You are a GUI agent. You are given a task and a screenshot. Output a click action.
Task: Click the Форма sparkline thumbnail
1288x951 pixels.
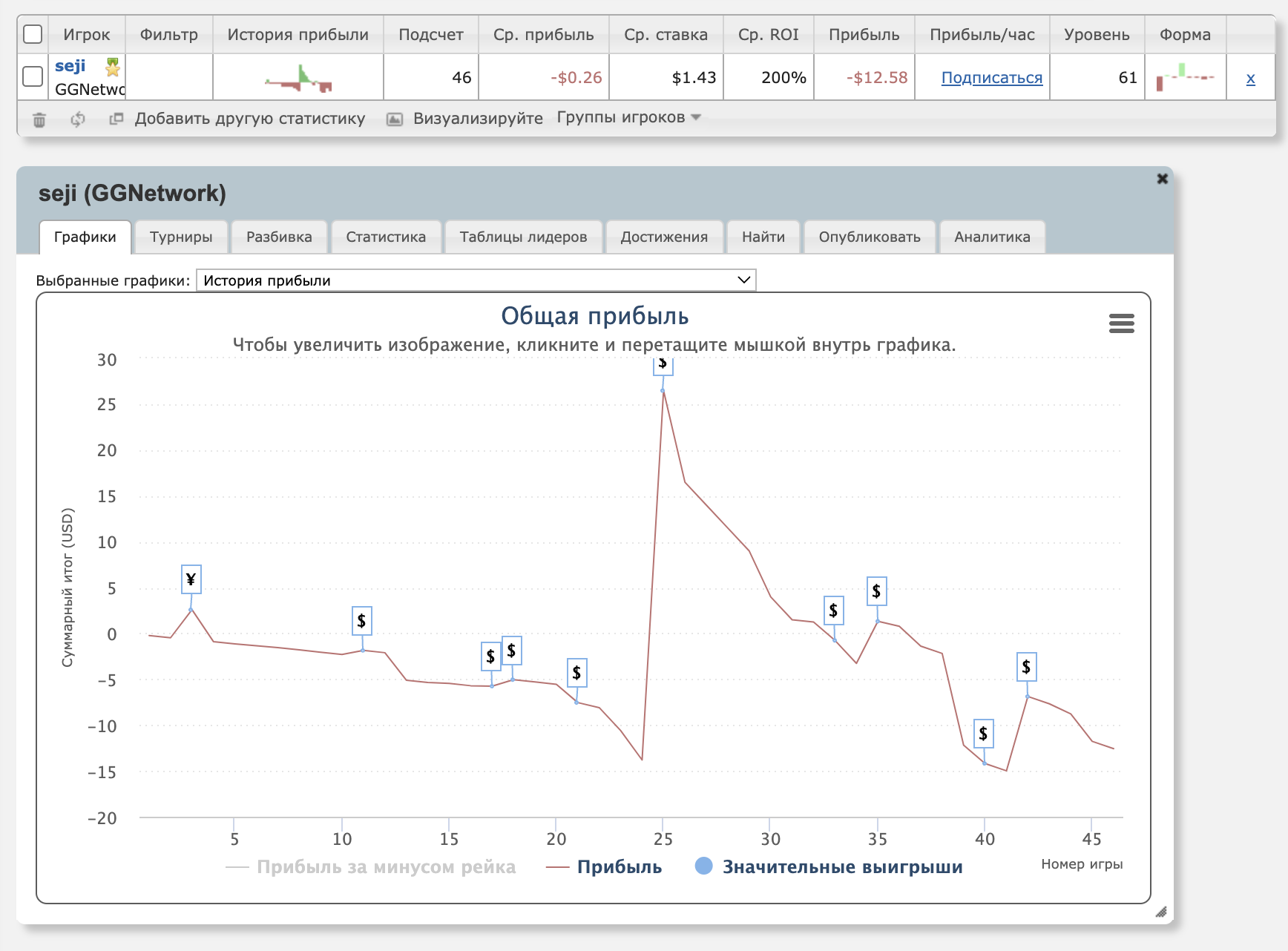(1185, 77)
